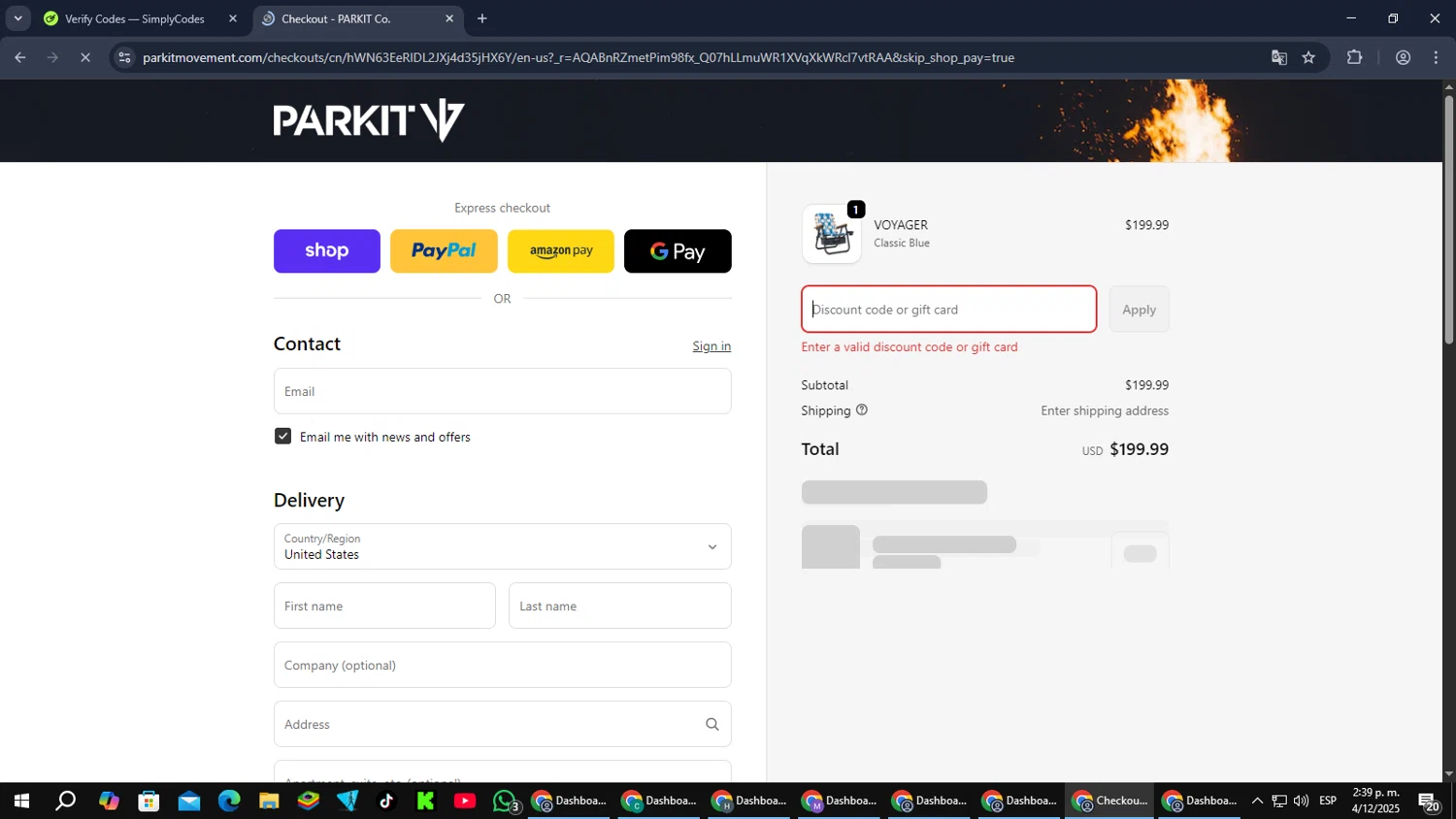The height and width of the screenshot is (819, 1456).
Task: Open the Mail app from taskbar
Action: point(189,801)
